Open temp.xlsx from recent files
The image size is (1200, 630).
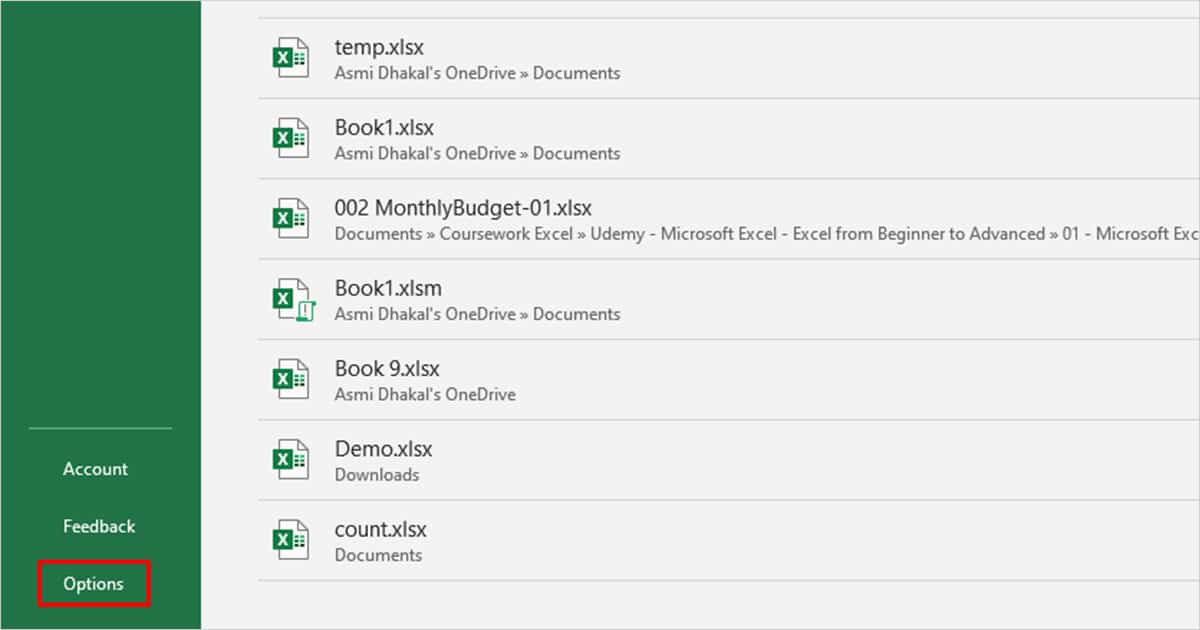[x=378, y=46]
